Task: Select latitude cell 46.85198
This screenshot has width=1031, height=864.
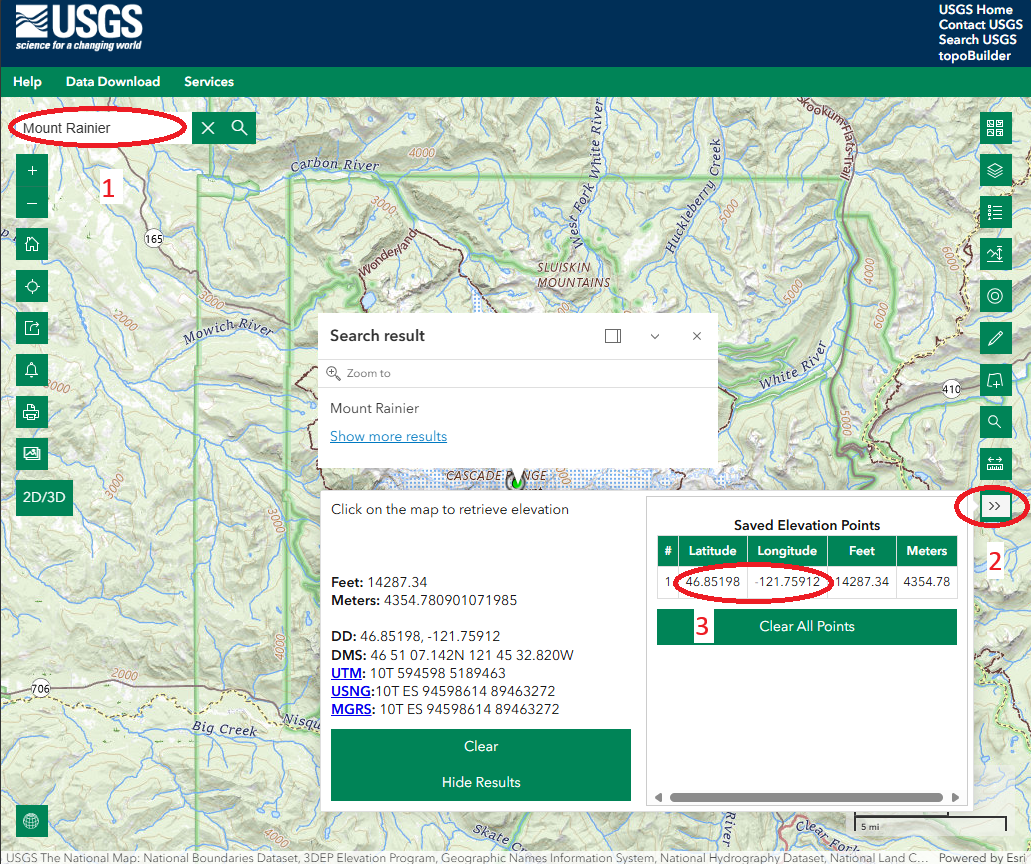Action: (x=713, y=582)
